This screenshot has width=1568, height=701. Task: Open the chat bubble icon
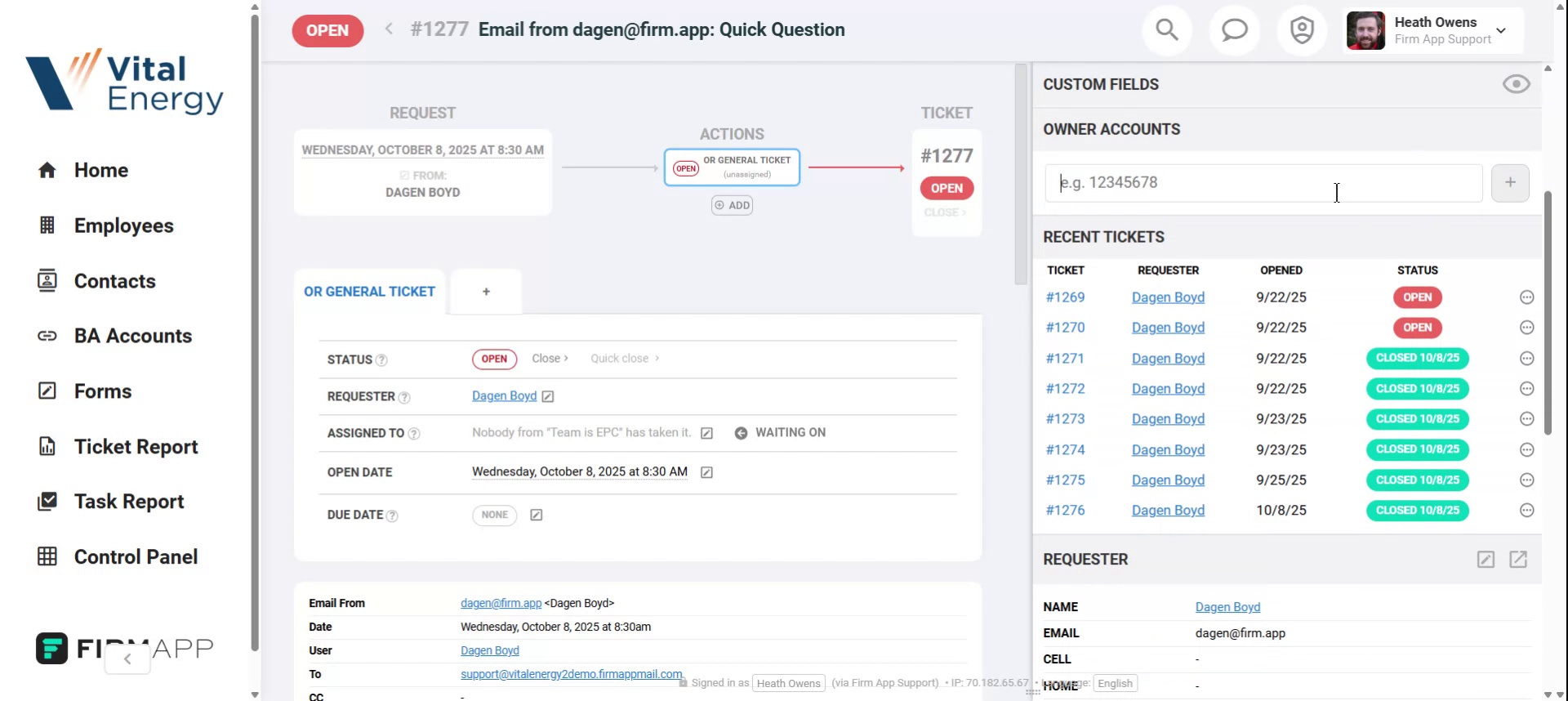(1234, 31)
